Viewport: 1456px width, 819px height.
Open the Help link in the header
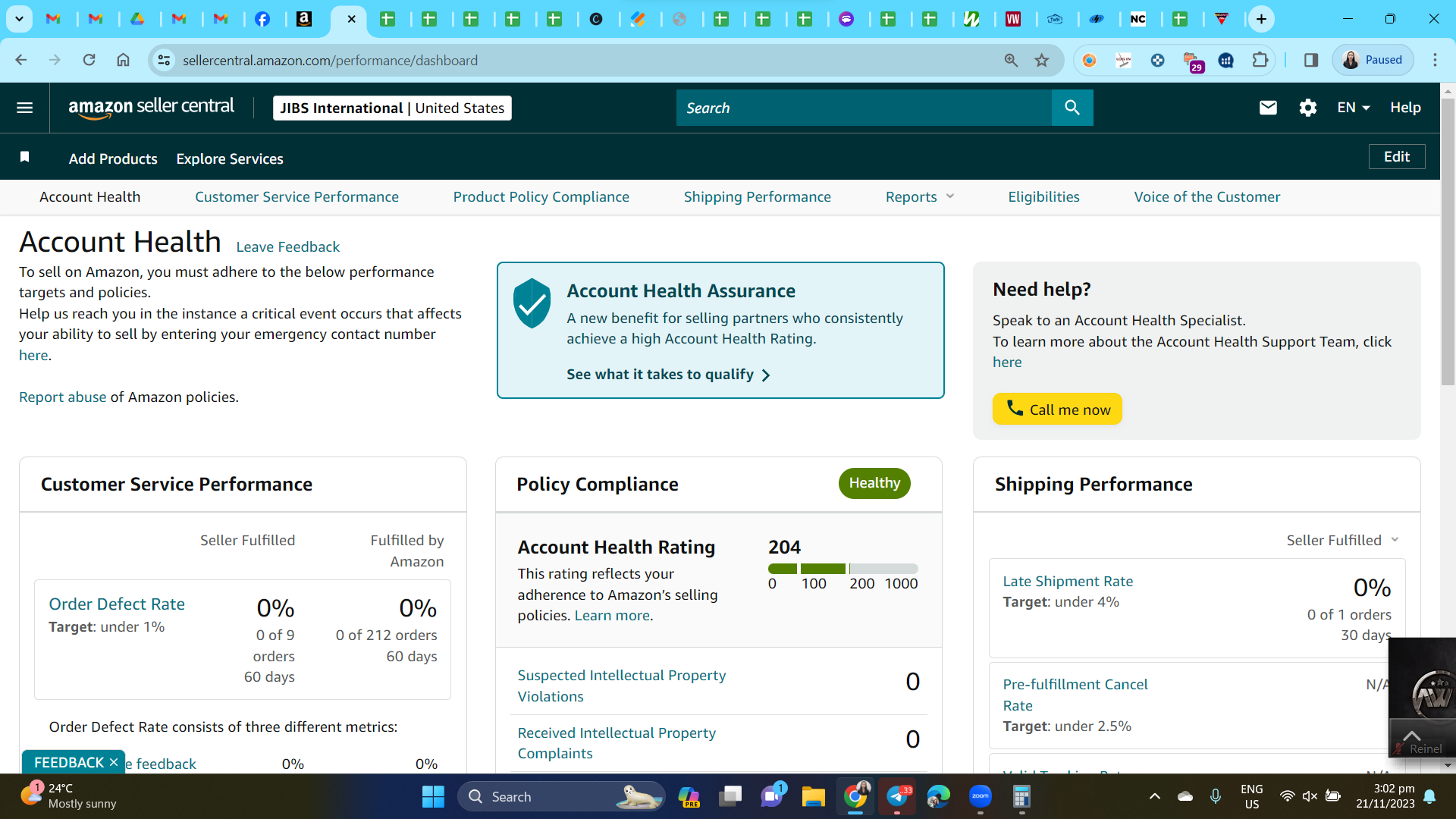click(1405, 108)
